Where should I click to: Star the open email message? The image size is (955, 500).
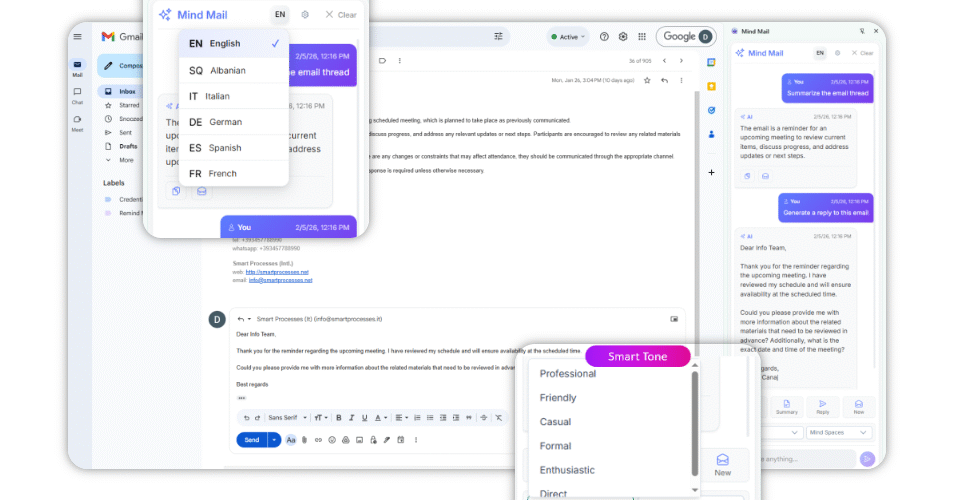pos(647,80)
